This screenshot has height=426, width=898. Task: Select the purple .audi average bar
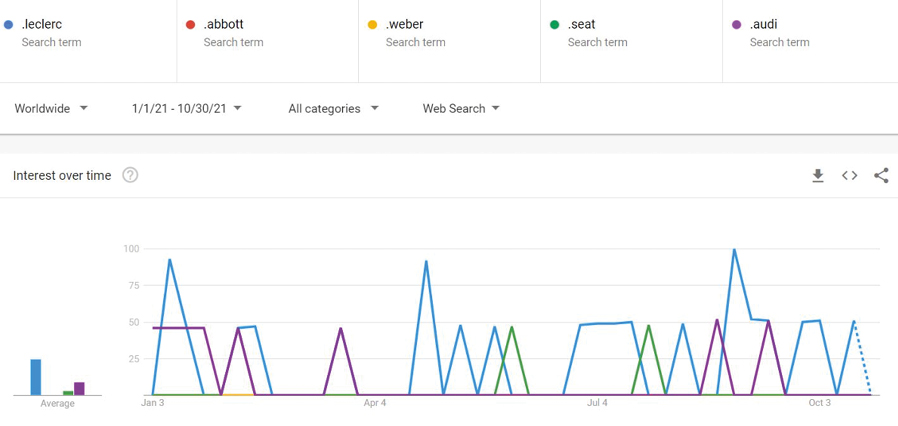[79, 389]
